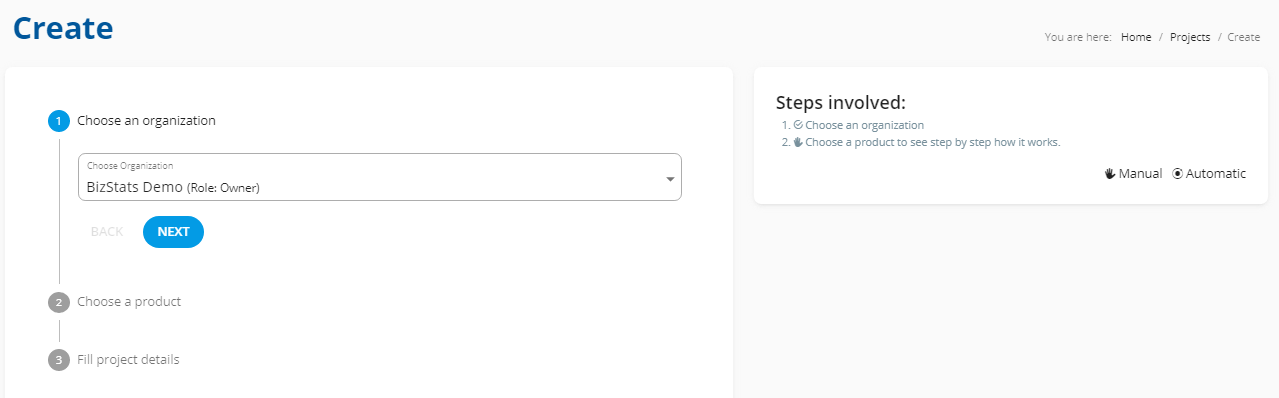Screen dimensions: 1279x398
Task: Click the step 2 circle icon
Action: click(59, 302)
